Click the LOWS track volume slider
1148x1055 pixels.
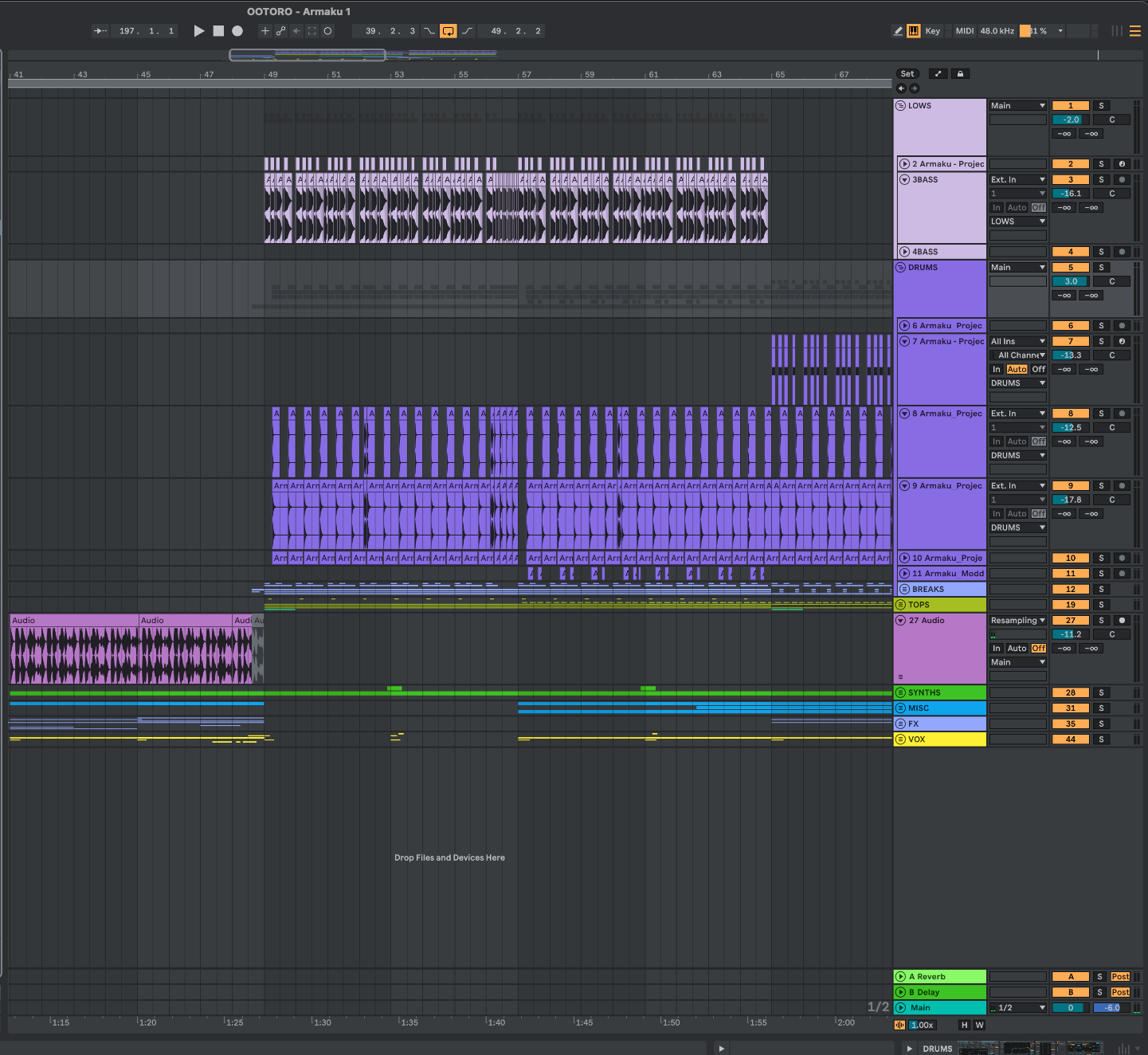click(x=1070, y=120)
